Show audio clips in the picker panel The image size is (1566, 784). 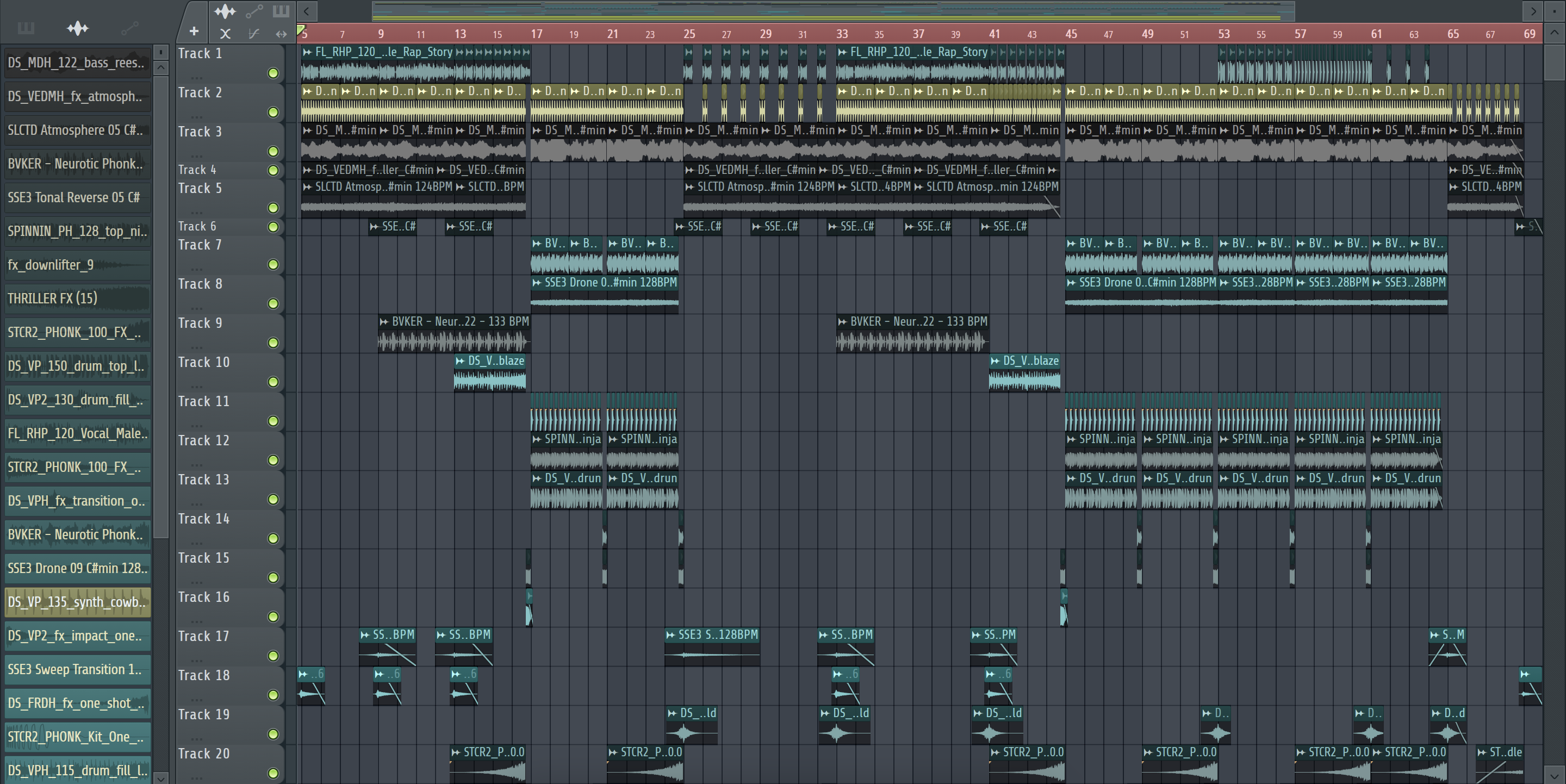(78, 28)
